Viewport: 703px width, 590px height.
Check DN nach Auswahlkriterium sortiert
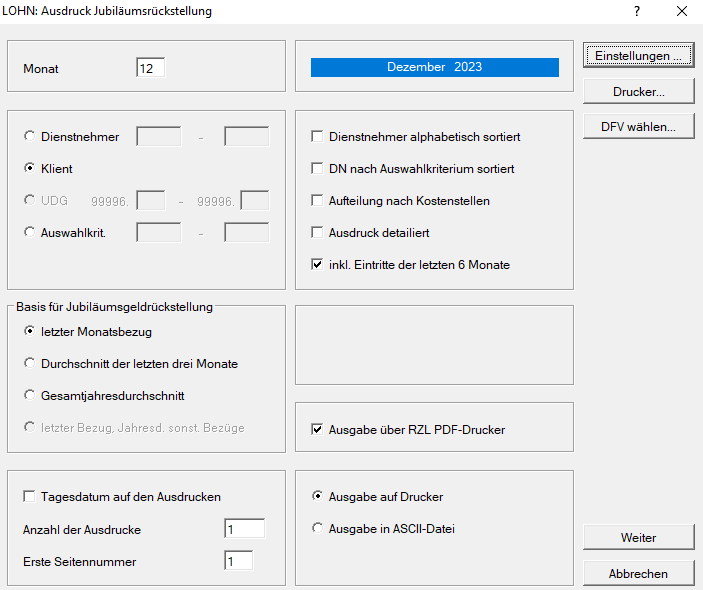point(318,169)
